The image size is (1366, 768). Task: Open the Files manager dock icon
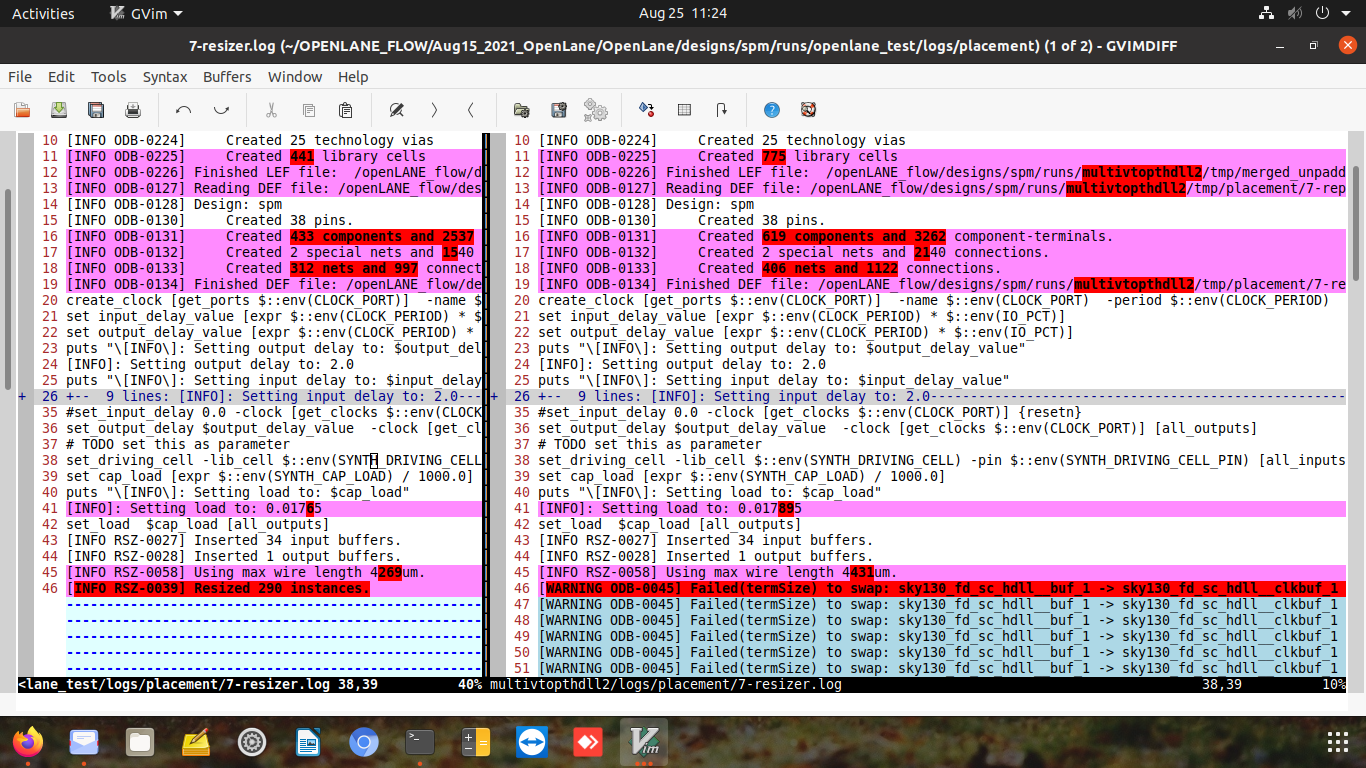tap(140, 742)
